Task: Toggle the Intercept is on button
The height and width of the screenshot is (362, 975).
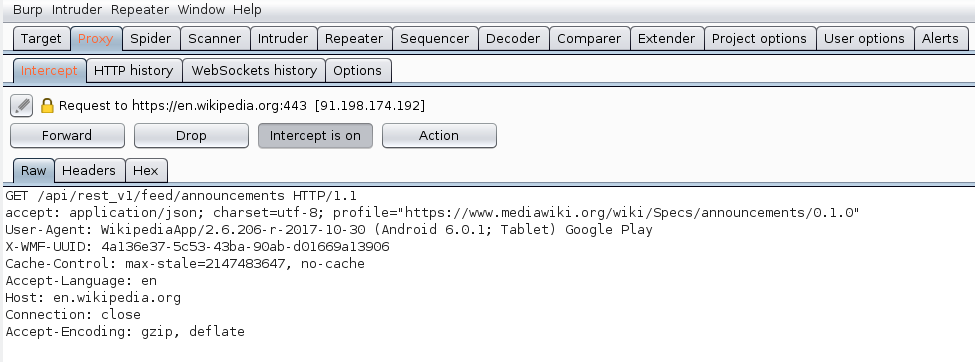Action: pos(315,136)
